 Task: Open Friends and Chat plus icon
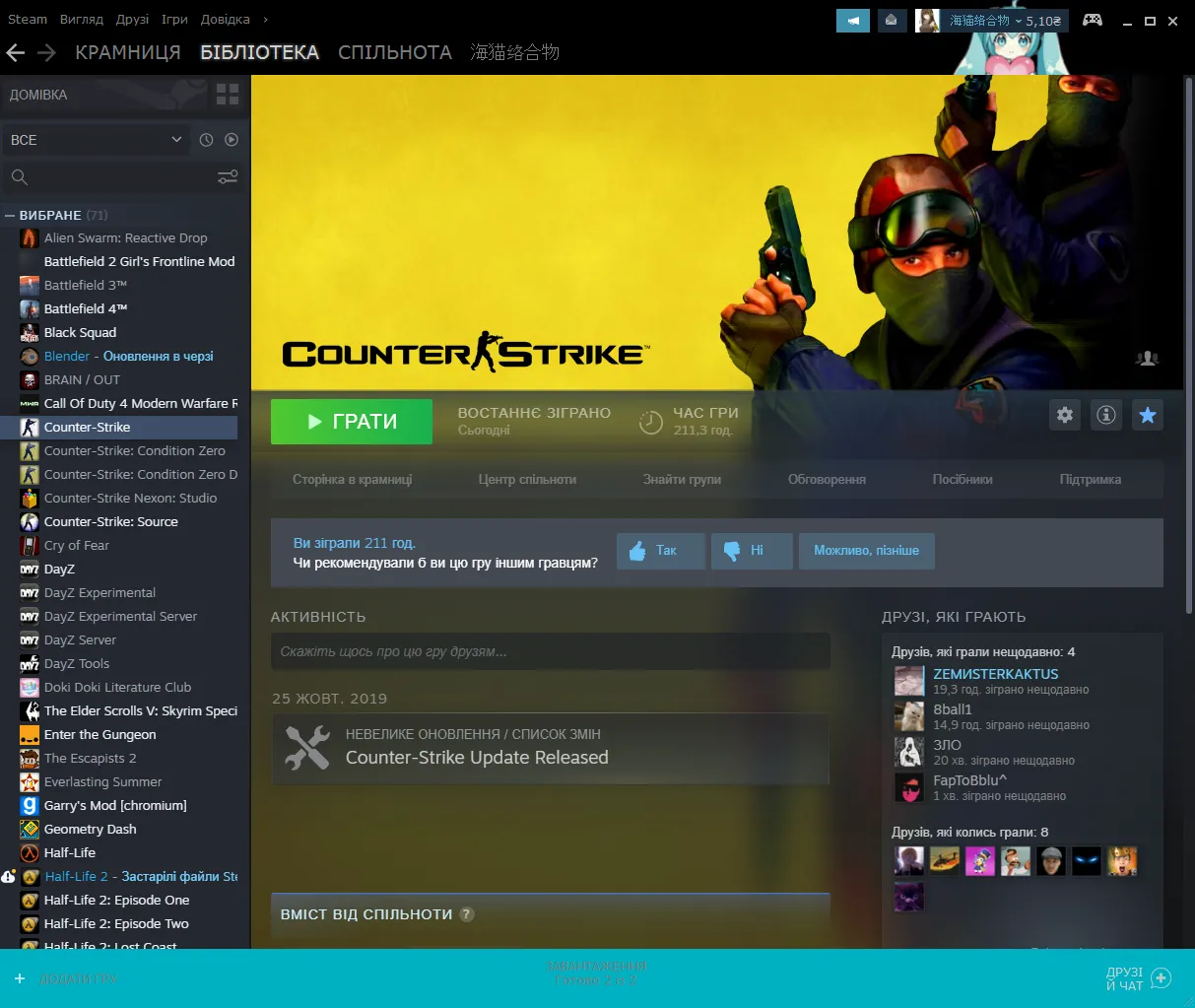pos(1162,978)
